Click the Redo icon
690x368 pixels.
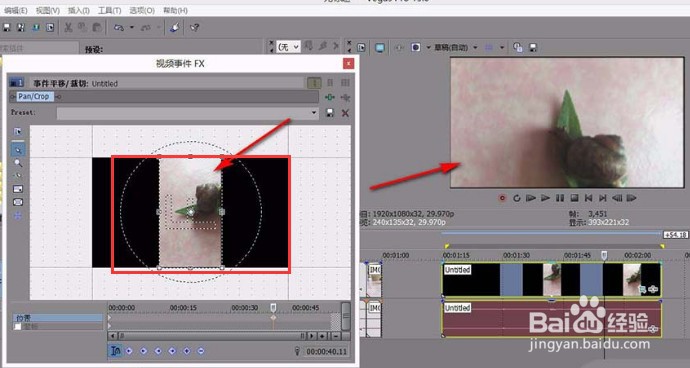point(146,27)
